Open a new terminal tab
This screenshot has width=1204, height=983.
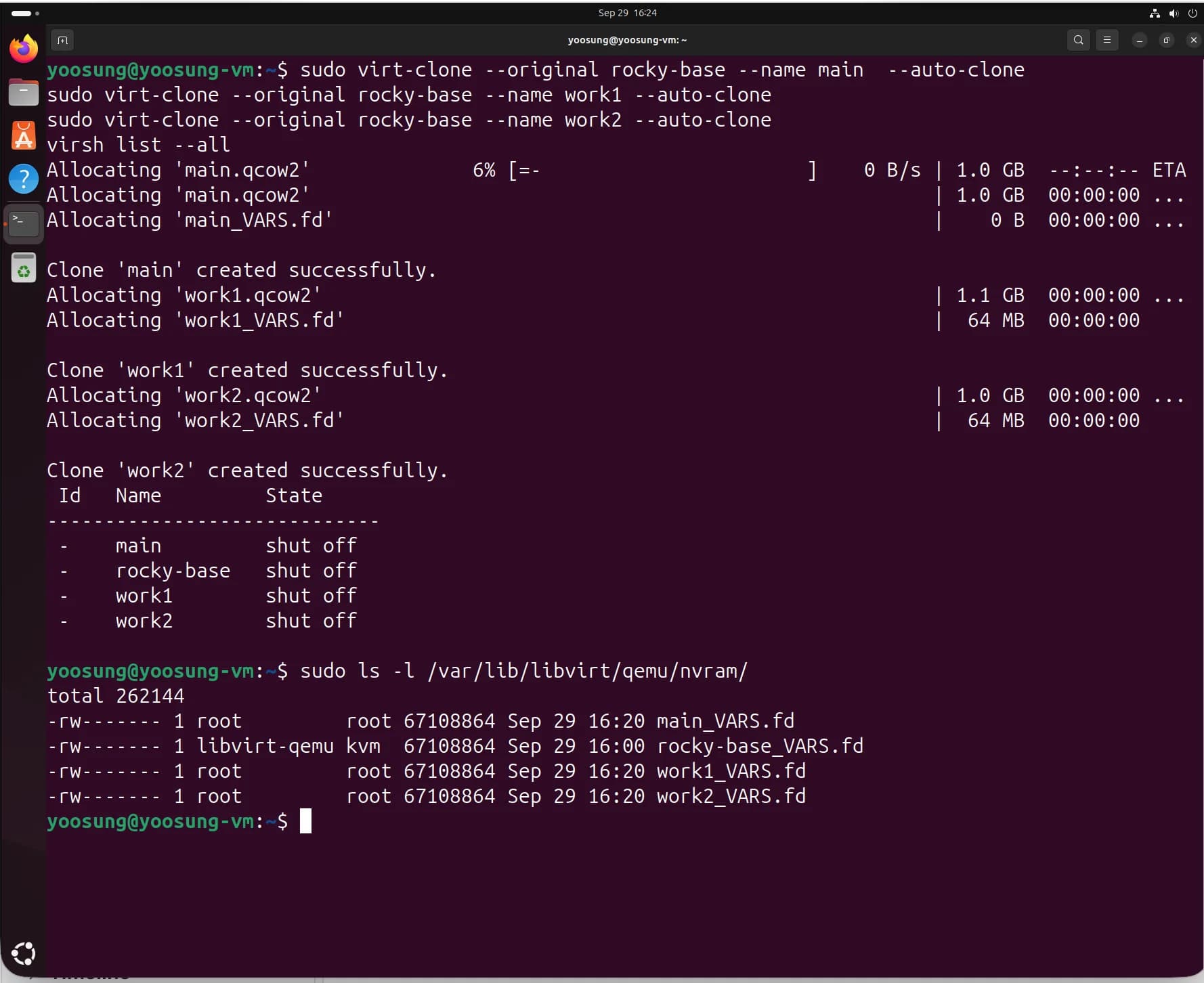[62, 40]
